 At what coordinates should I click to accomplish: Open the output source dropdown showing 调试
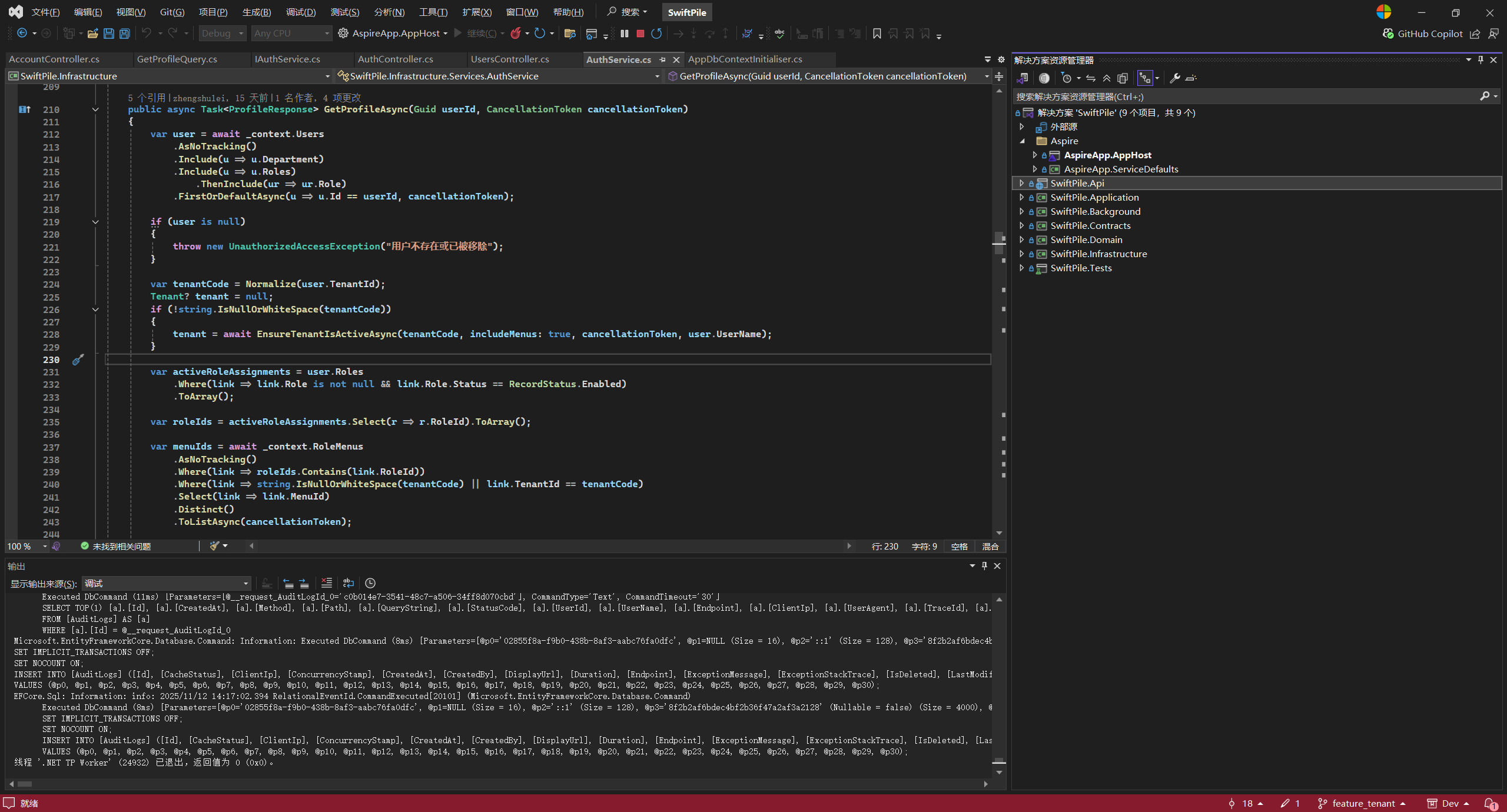[167, 583]
